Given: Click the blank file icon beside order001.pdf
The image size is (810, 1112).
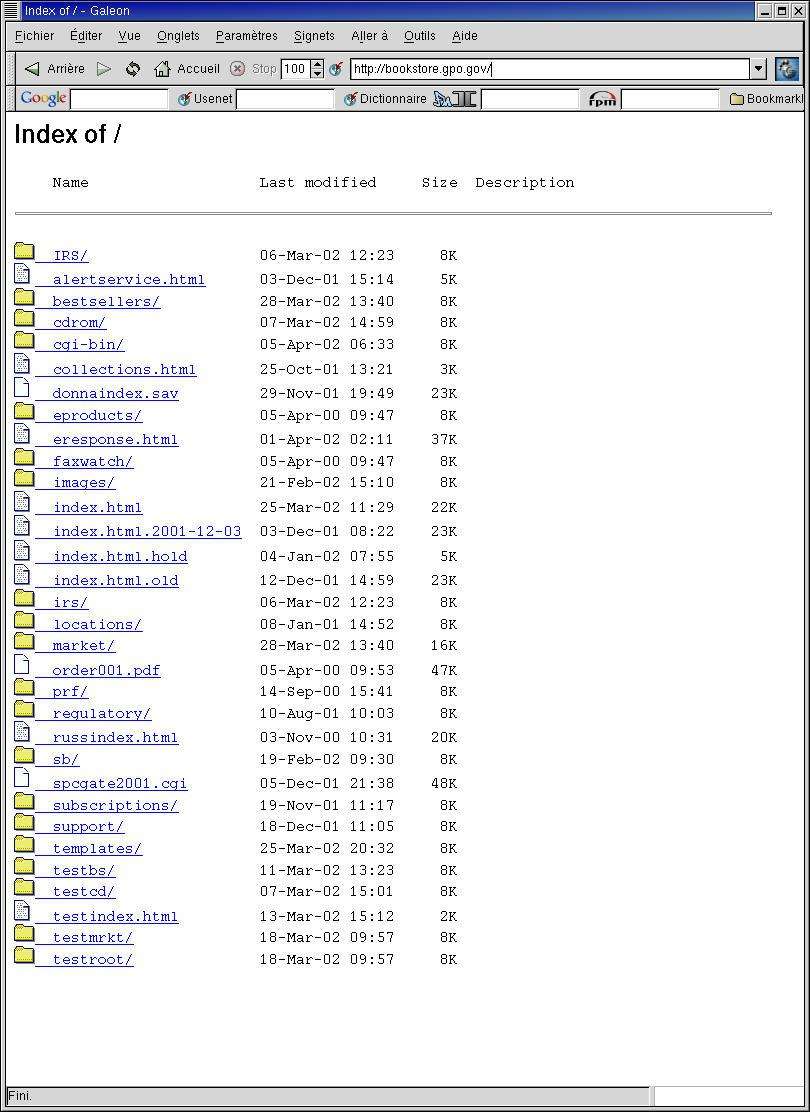Looking at the screenshot, I should point(22,665).
